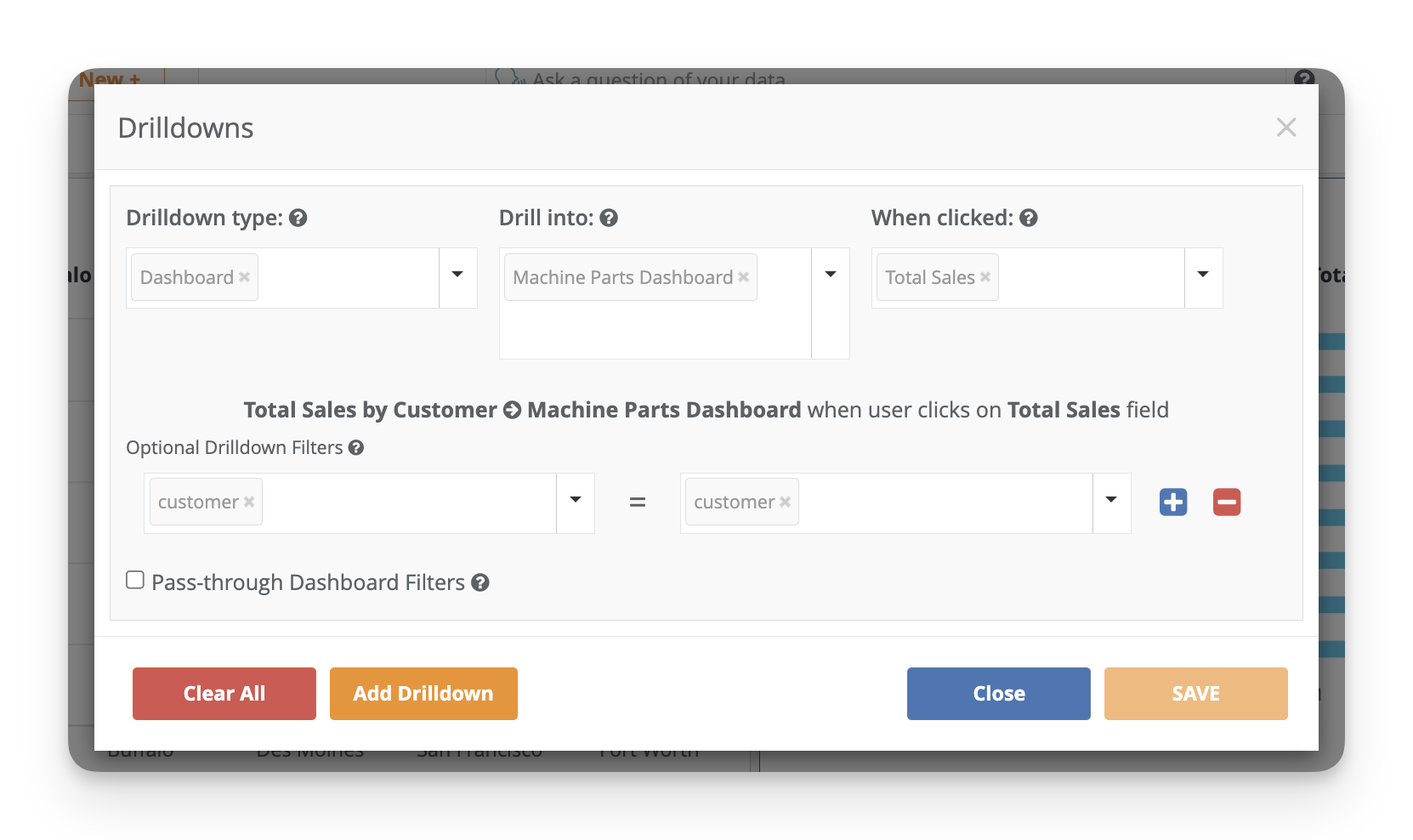Save the drilldown with SAVE button
This screenshot has width=1413, height=840.
pos(1195,694)
